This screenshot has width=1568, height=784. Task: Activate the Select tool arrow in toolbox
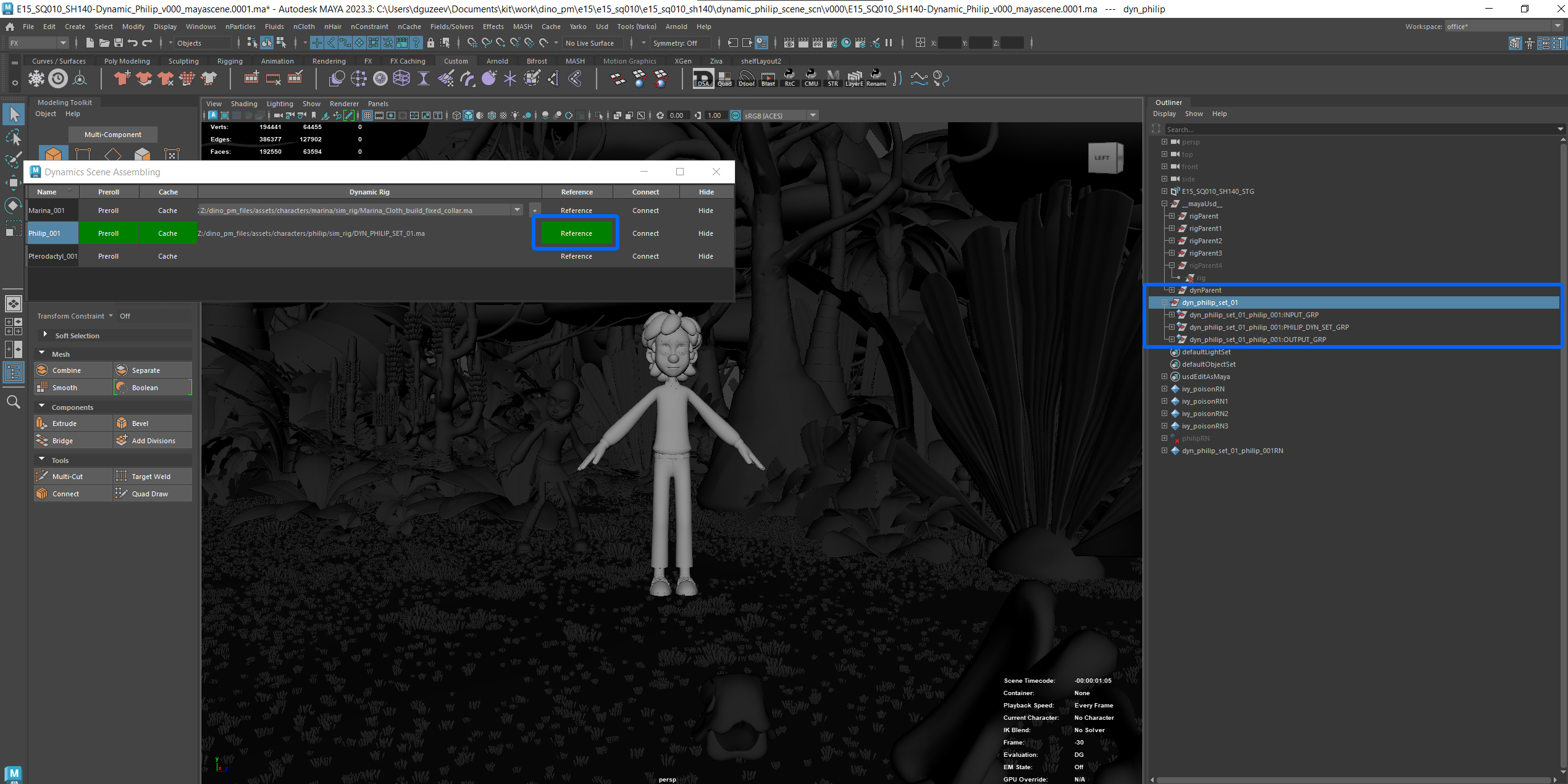point(14,114)
